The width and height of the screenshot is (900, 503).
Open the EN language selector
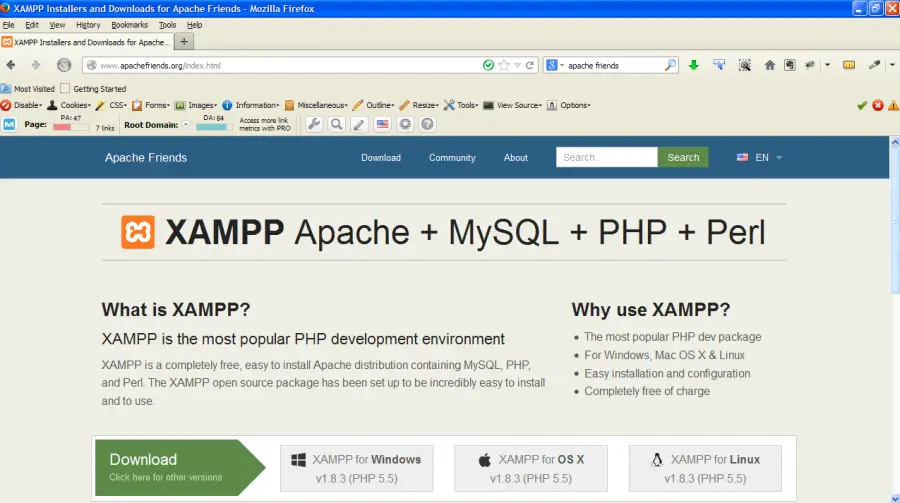759,157
